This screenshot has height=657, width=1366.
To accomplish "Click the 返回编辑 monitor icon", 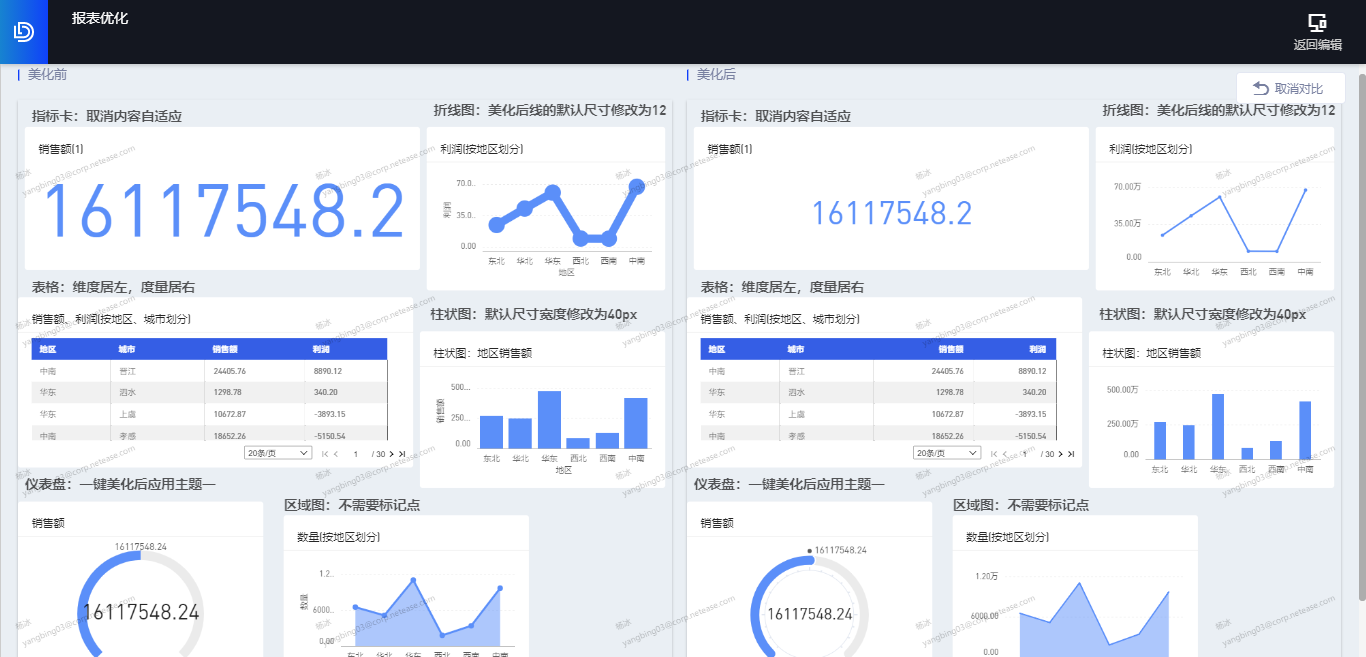I will (1317, 23).
